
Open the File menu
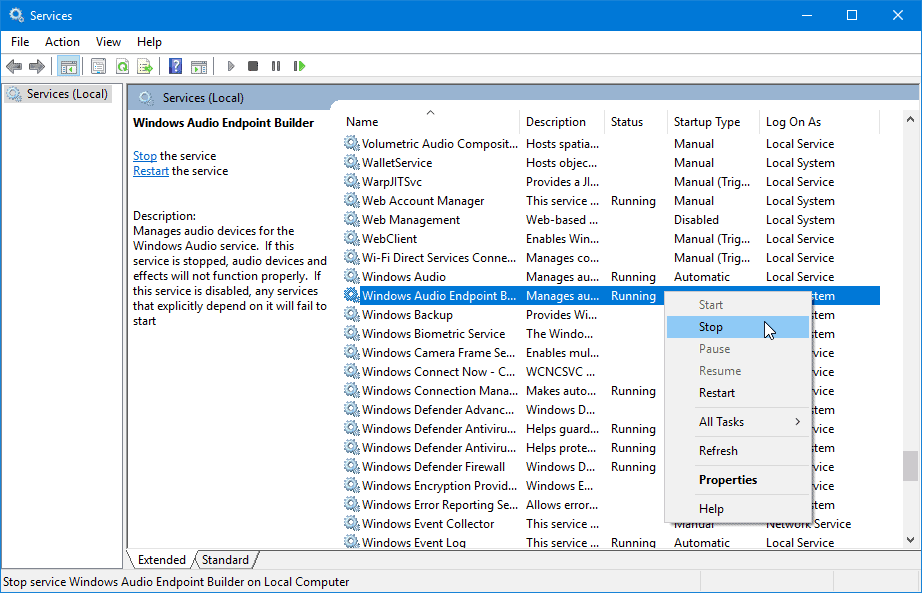pyautogui.click(x=20, y=42)
